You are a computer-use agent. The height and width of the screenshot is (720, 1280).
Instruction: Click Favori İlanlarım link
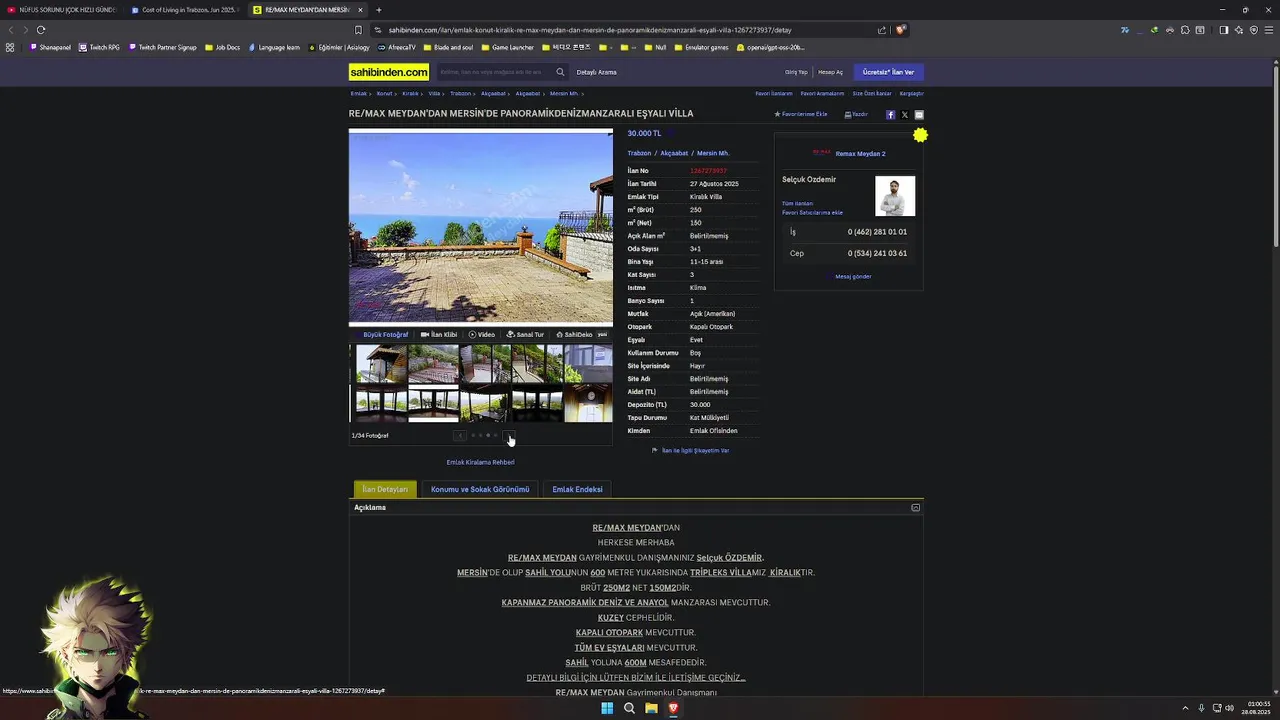773,93
